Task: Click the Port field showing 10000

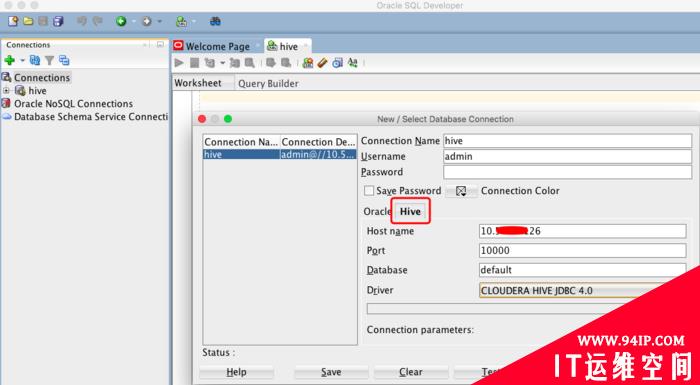Action: tap(583, 251)
